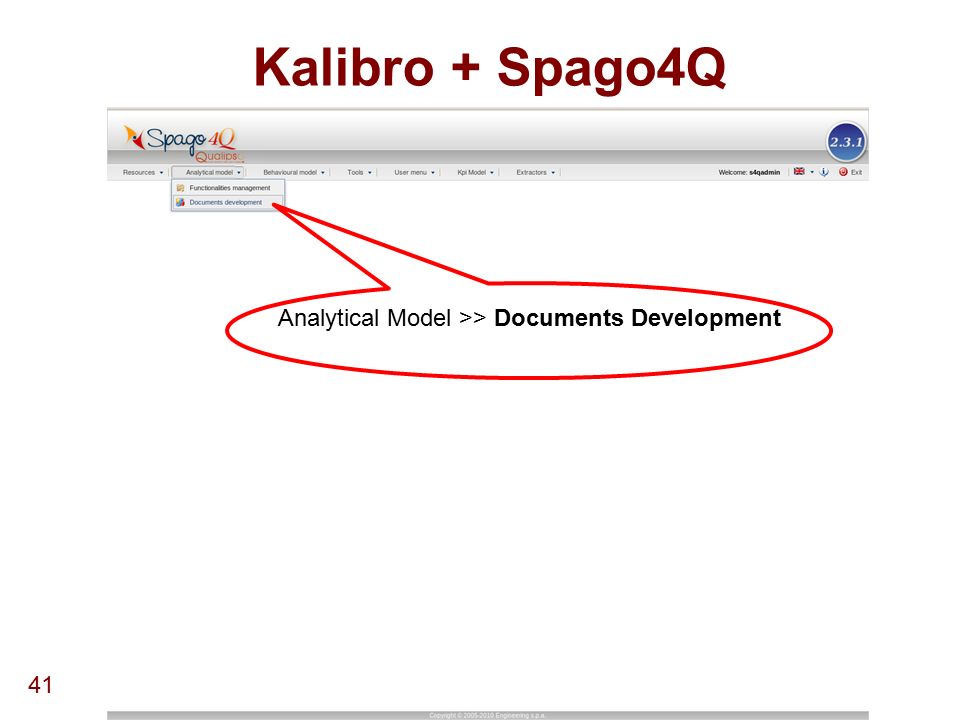
Task: Expand the language selector arrow
Action: click(812, 172)
